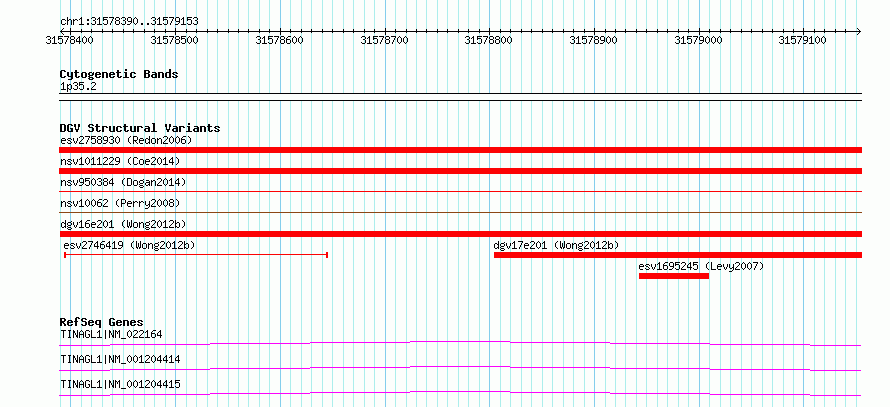Image resolution: width=890 pixels, height=407 pixels.
Task: Click the left arrowhead of the ruler
Action: click(62, 31)
